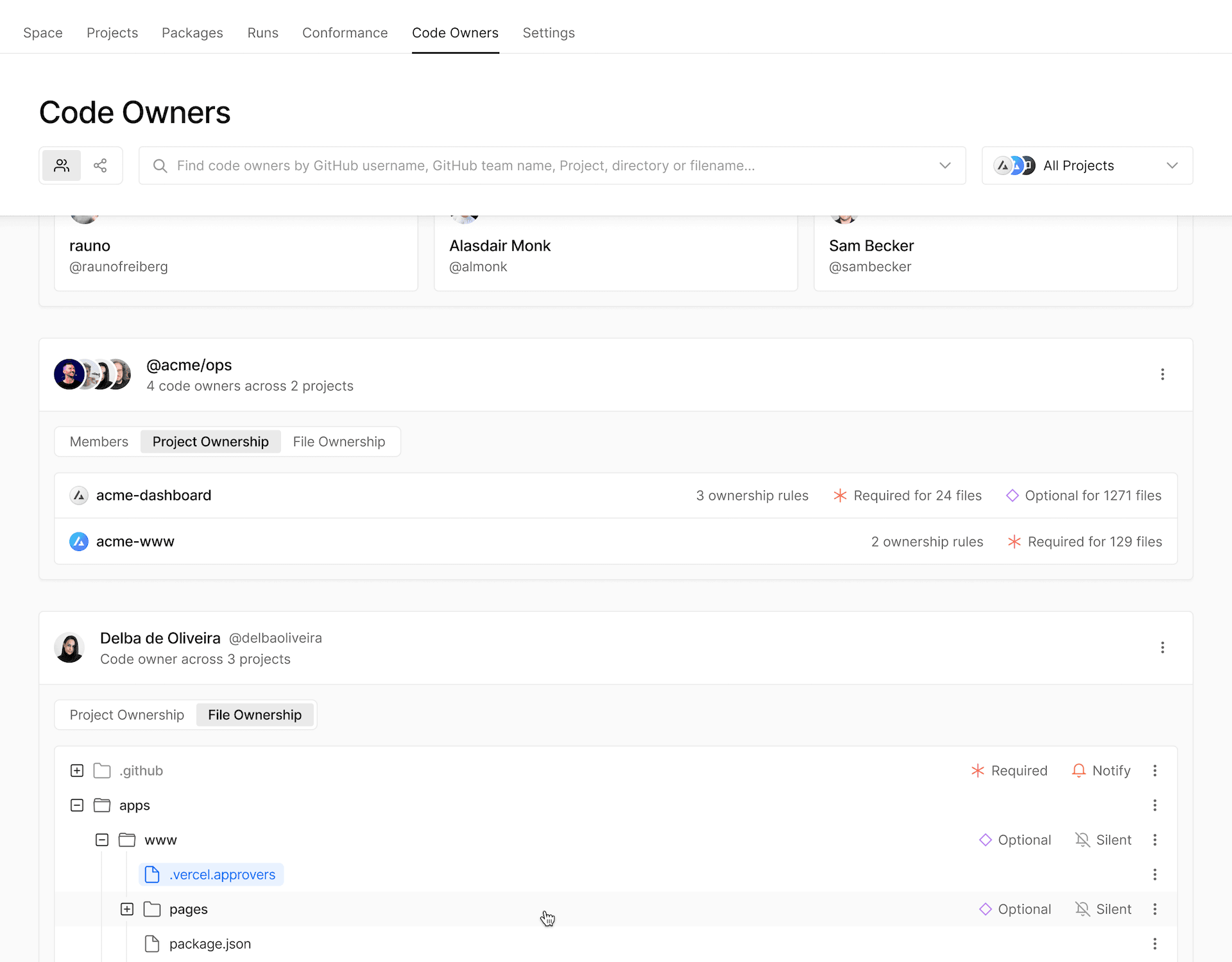The image size is (1232, 962).
Task: Click the search input field
Action: pos(551,165)
